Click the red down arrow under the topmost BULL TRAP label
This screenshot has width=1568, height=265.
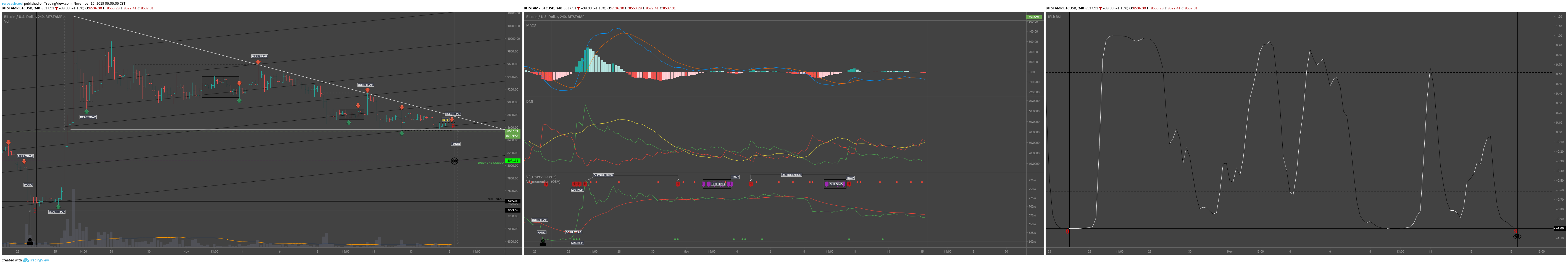click(x=258, y=62)
